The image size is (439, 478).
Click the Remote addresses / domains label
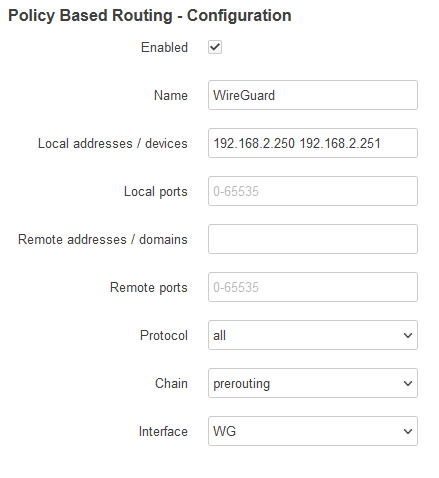(x=103, y=239)
